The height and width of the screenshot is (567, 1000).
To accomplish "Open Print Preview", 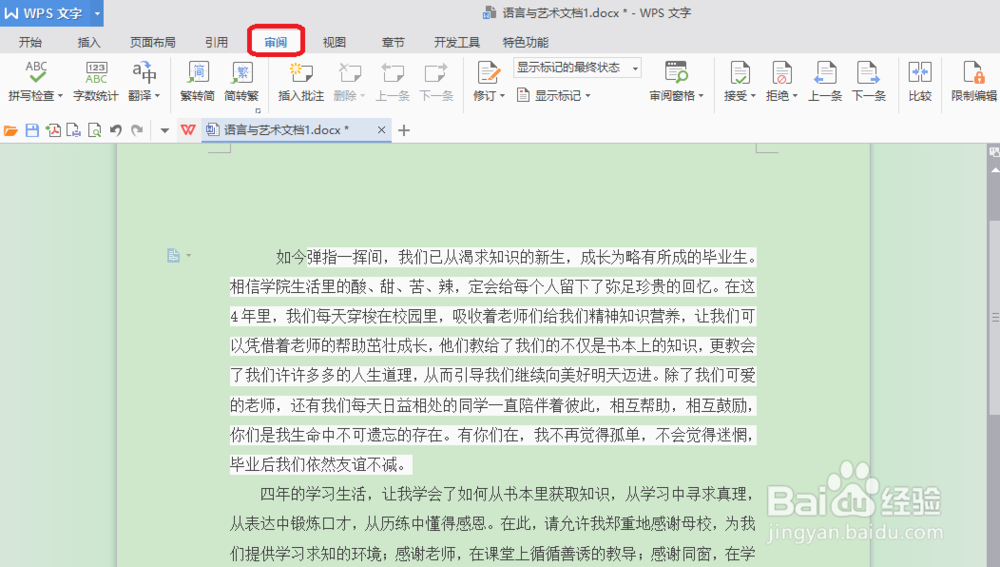I will 94,130.
